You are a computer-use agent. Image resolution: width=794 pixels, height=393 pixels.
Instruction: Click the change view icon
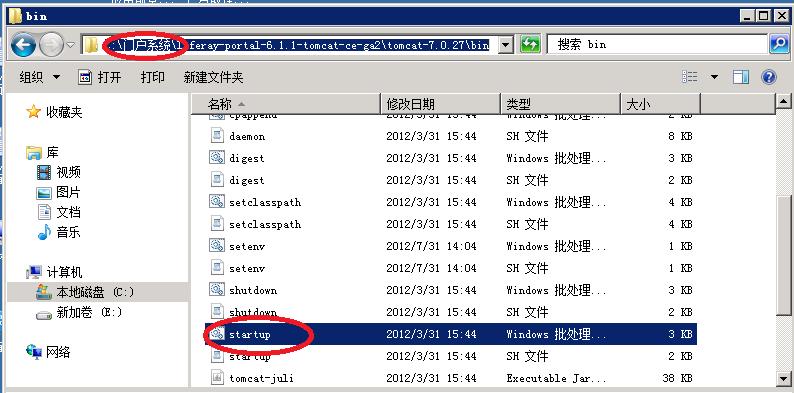coord(690,77)
